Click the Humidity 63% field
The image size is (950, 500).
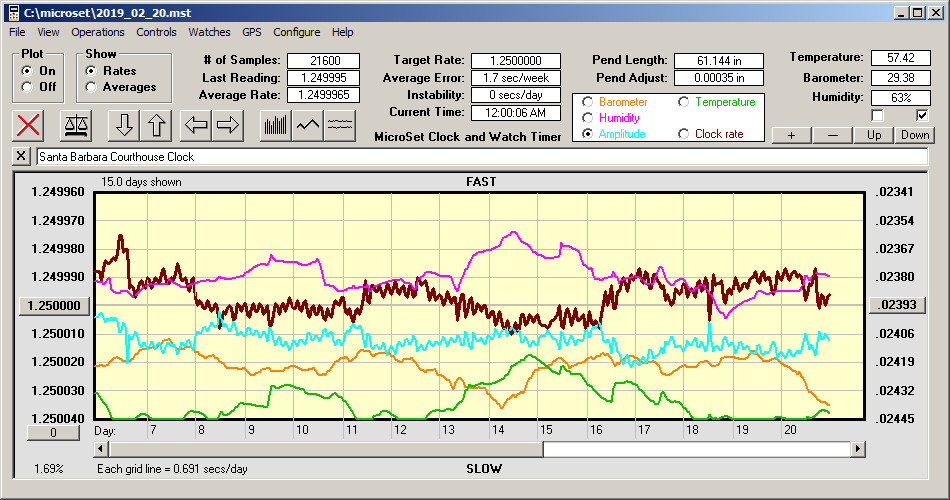coord(900,98)
